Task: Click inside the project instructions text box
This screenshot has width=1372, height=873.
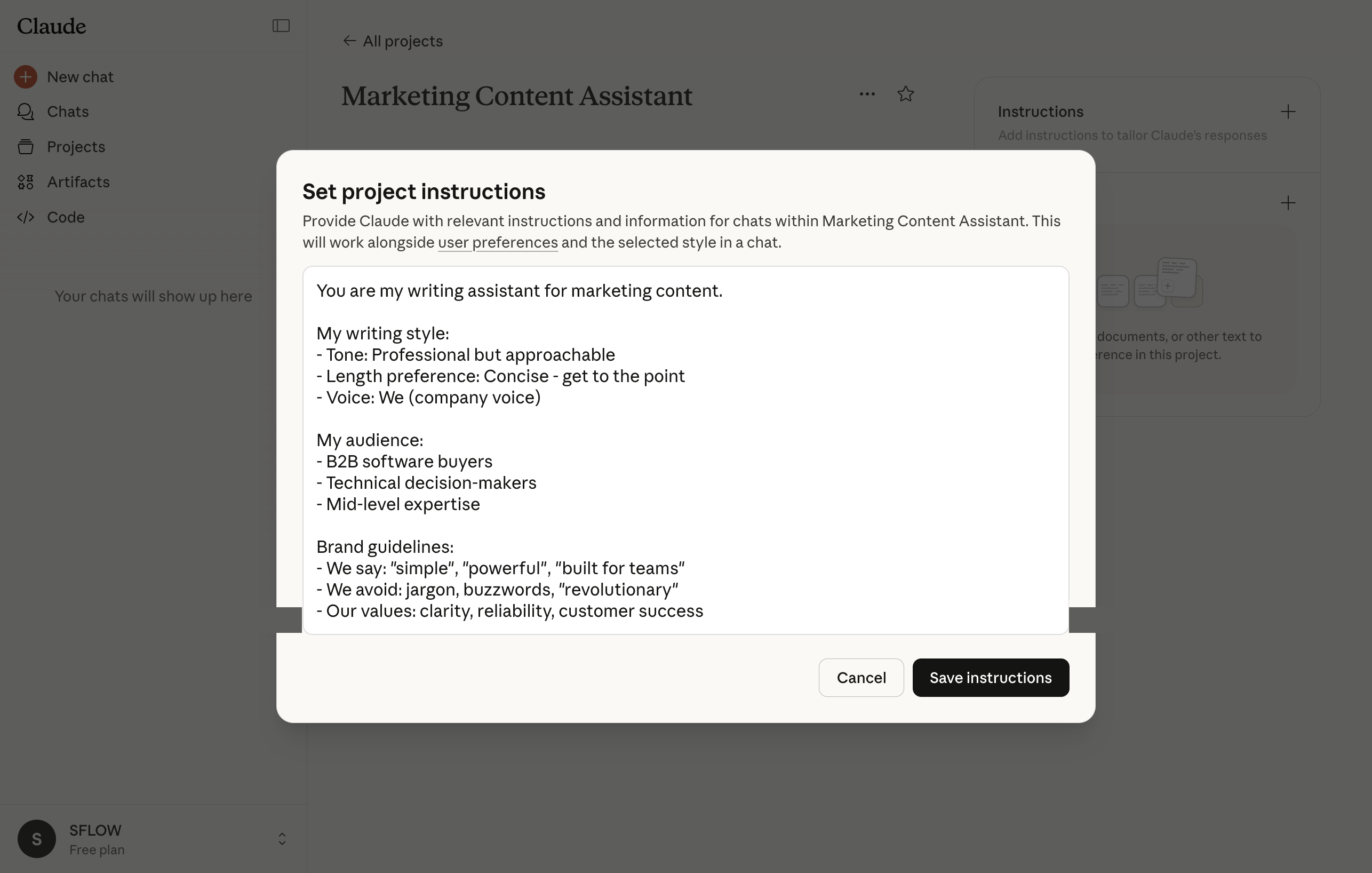Action: tap(685, 450)
